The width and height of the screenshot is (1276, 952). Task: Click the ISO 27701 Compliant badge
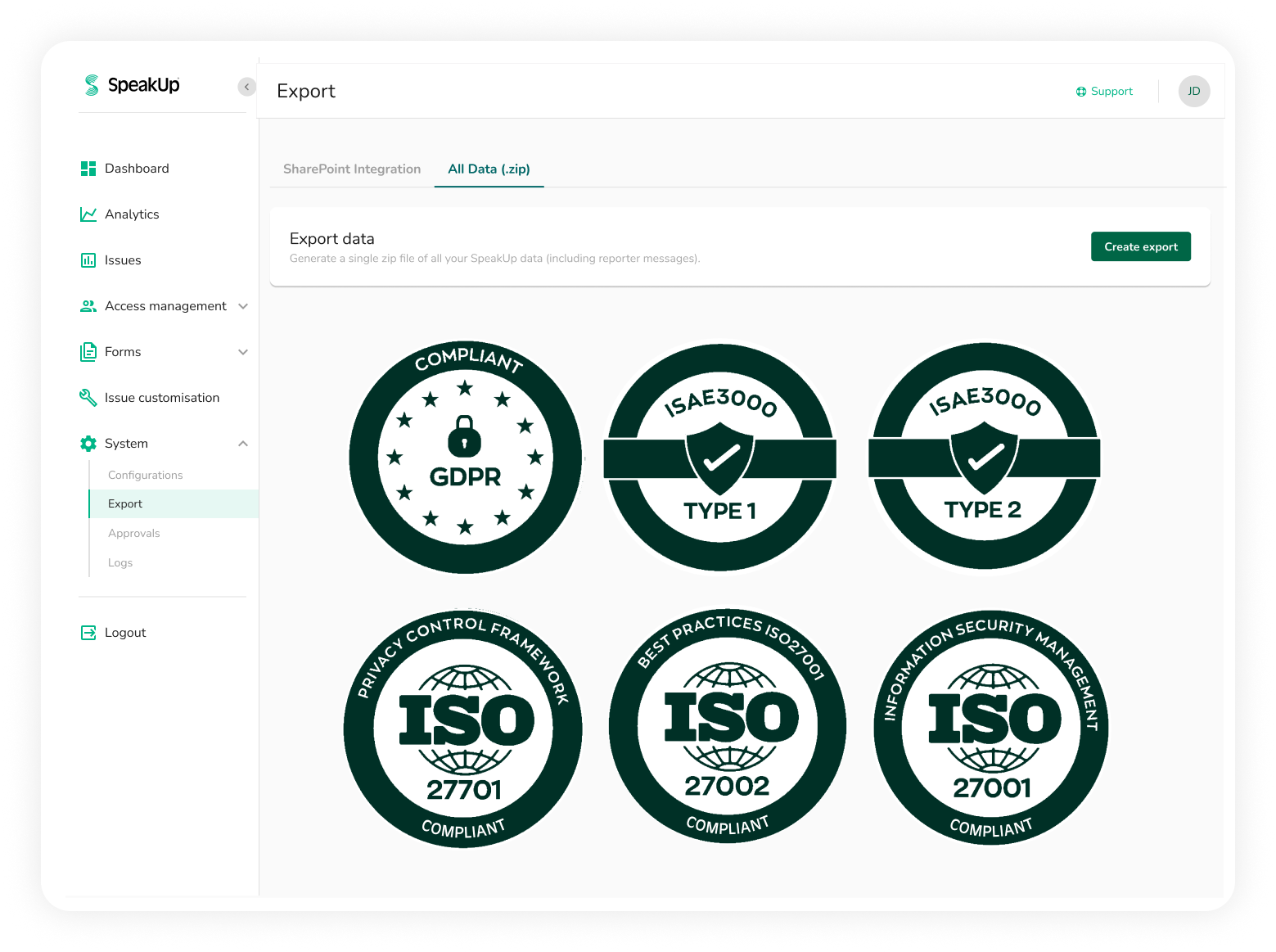[x=463, y=729]
